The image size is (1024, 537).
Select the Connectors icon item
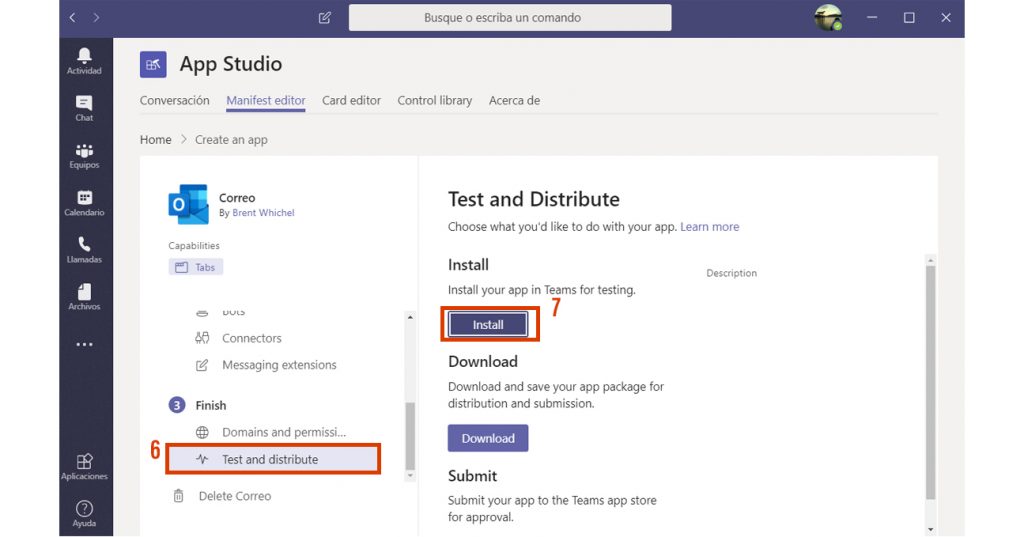238,338
